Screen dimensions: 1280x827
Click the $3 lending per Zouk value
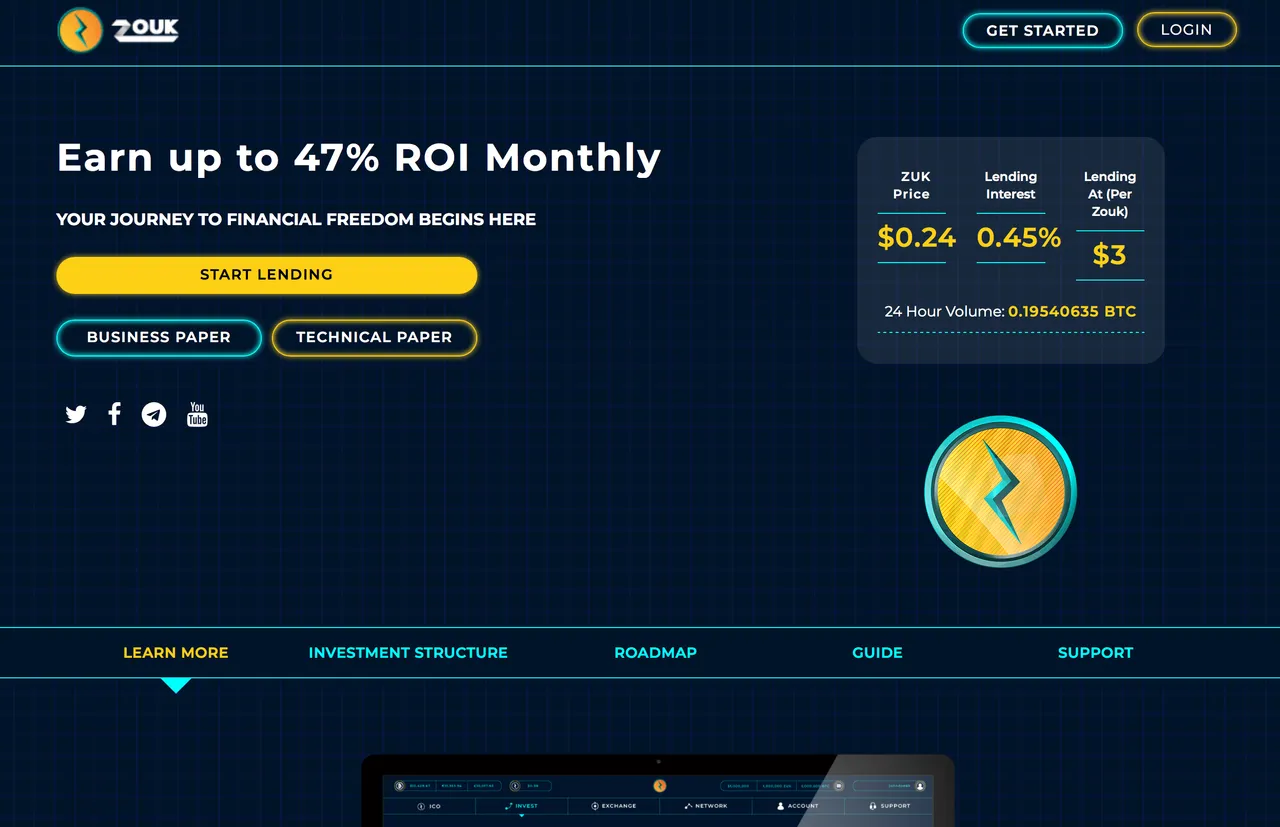[x=1109, y=255]
